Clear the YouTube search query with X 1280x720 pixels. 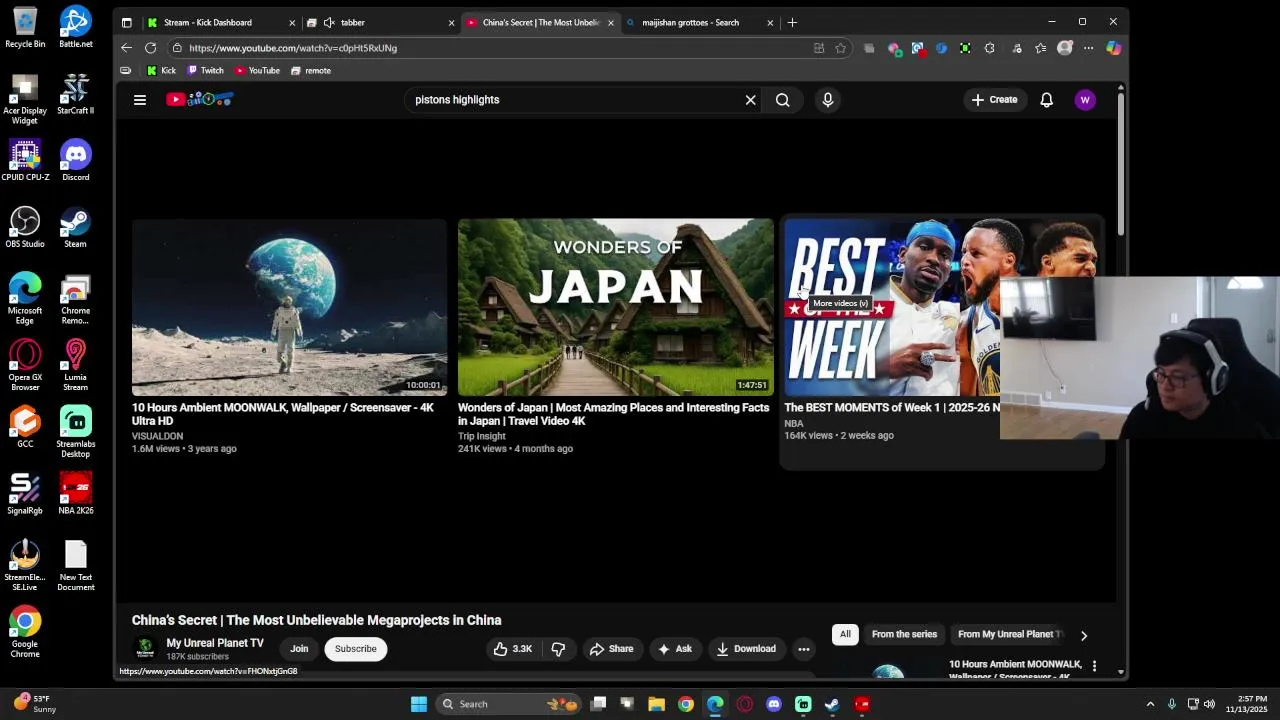[750, 100]
